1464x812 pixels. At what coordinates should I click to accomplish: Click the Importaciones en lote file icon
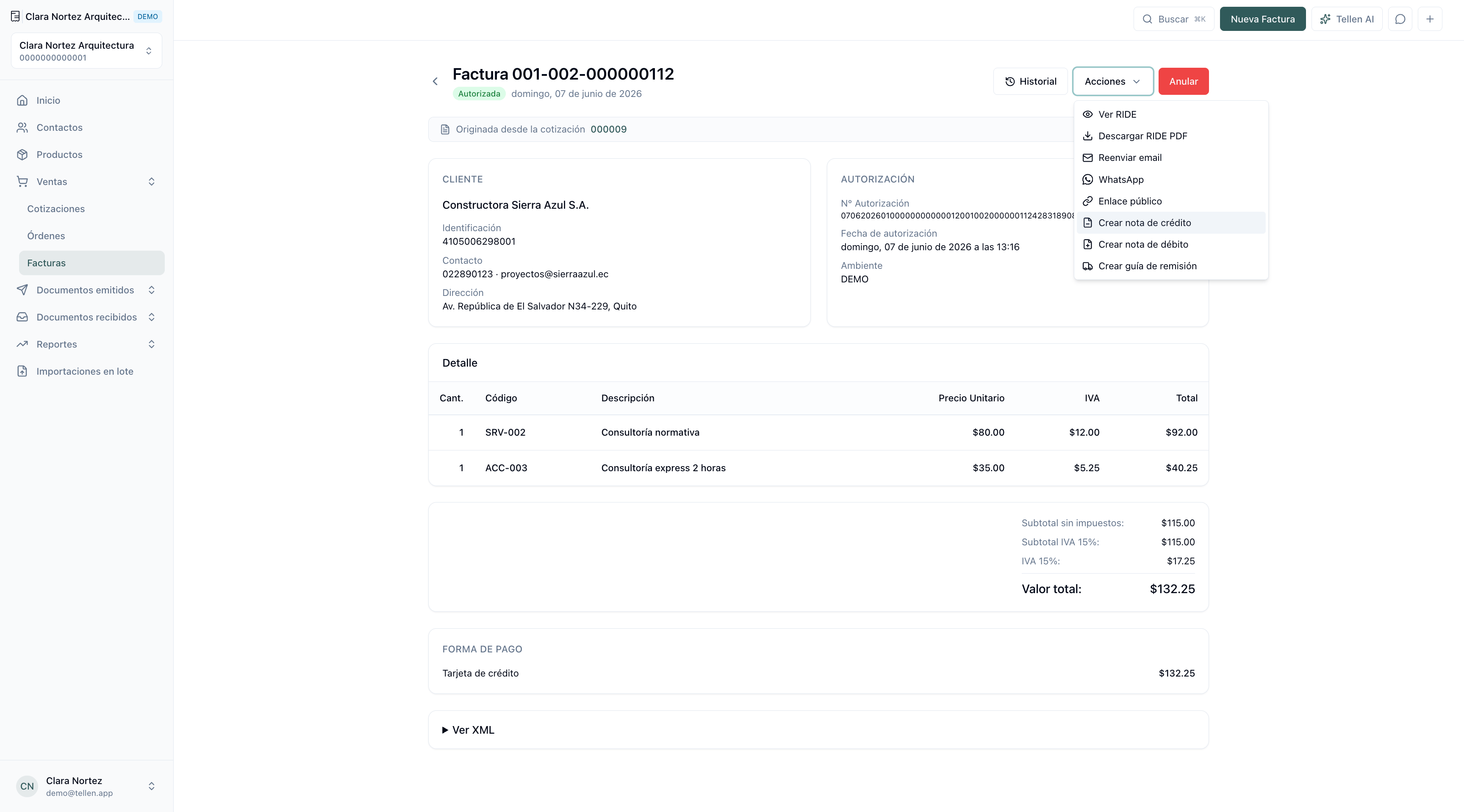tap(22, 371)
